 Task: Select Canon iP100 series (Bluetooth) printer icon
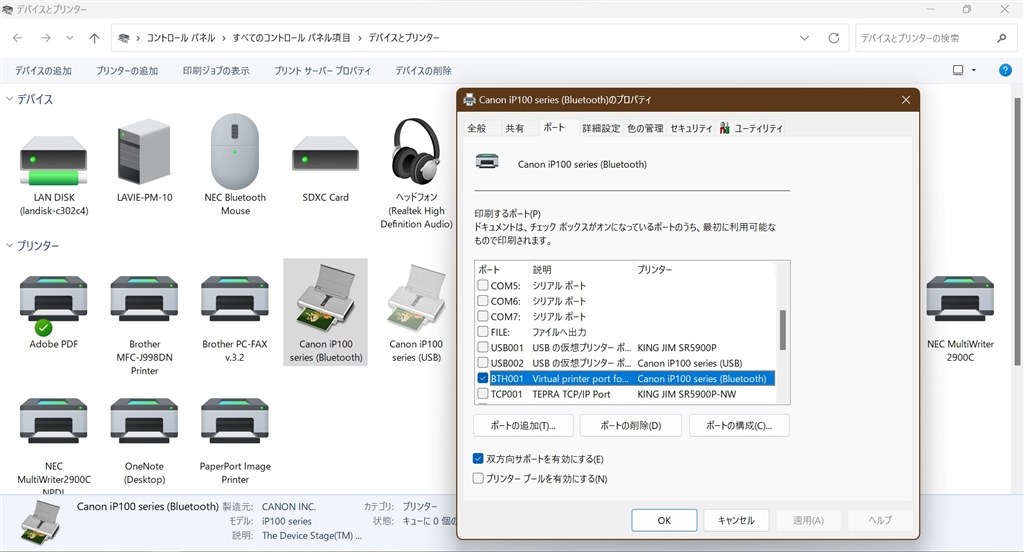(325, 297)
